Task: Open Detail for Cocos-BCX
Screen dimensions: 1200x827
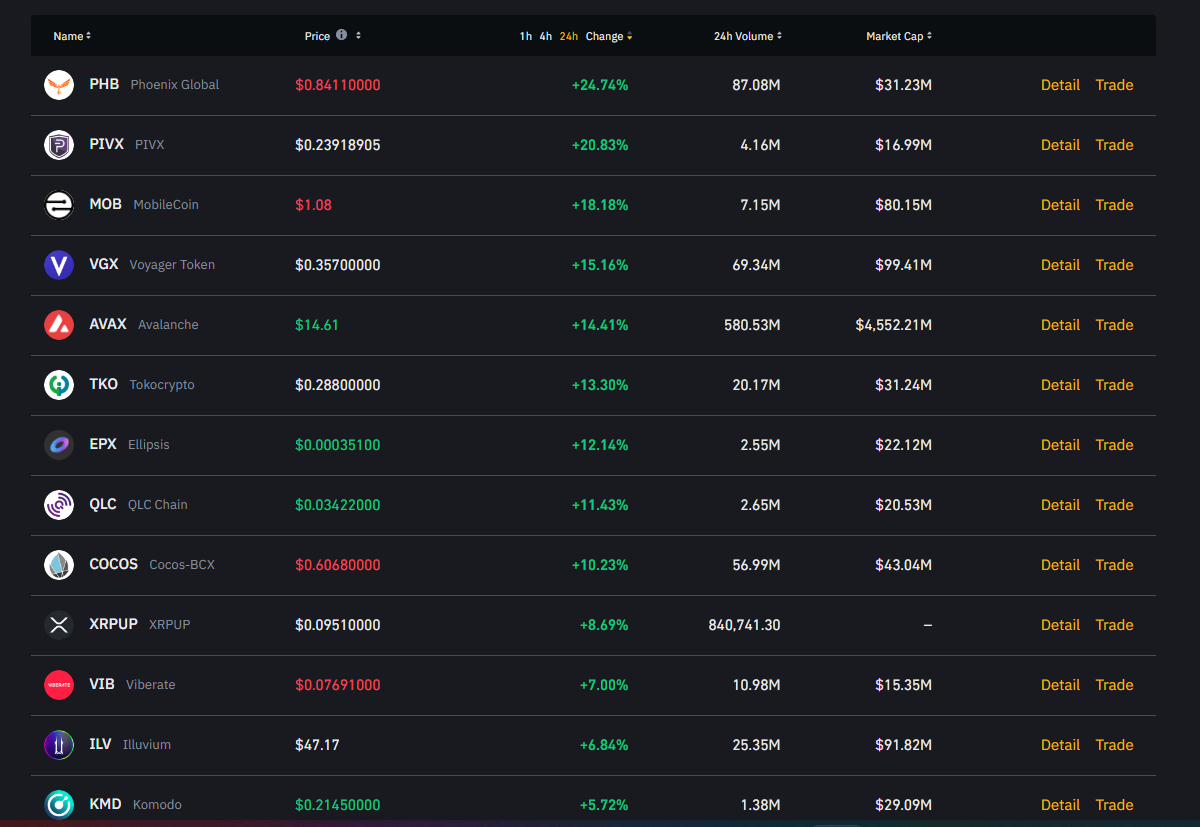Action: tap(1060, 565)
